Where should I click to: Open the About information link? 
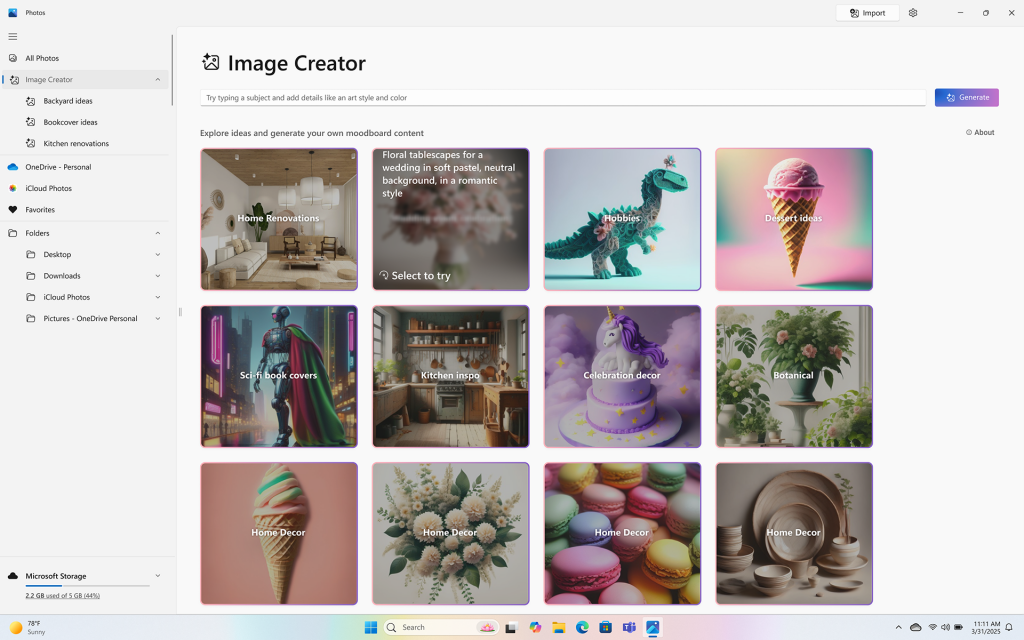pos(979,131)
